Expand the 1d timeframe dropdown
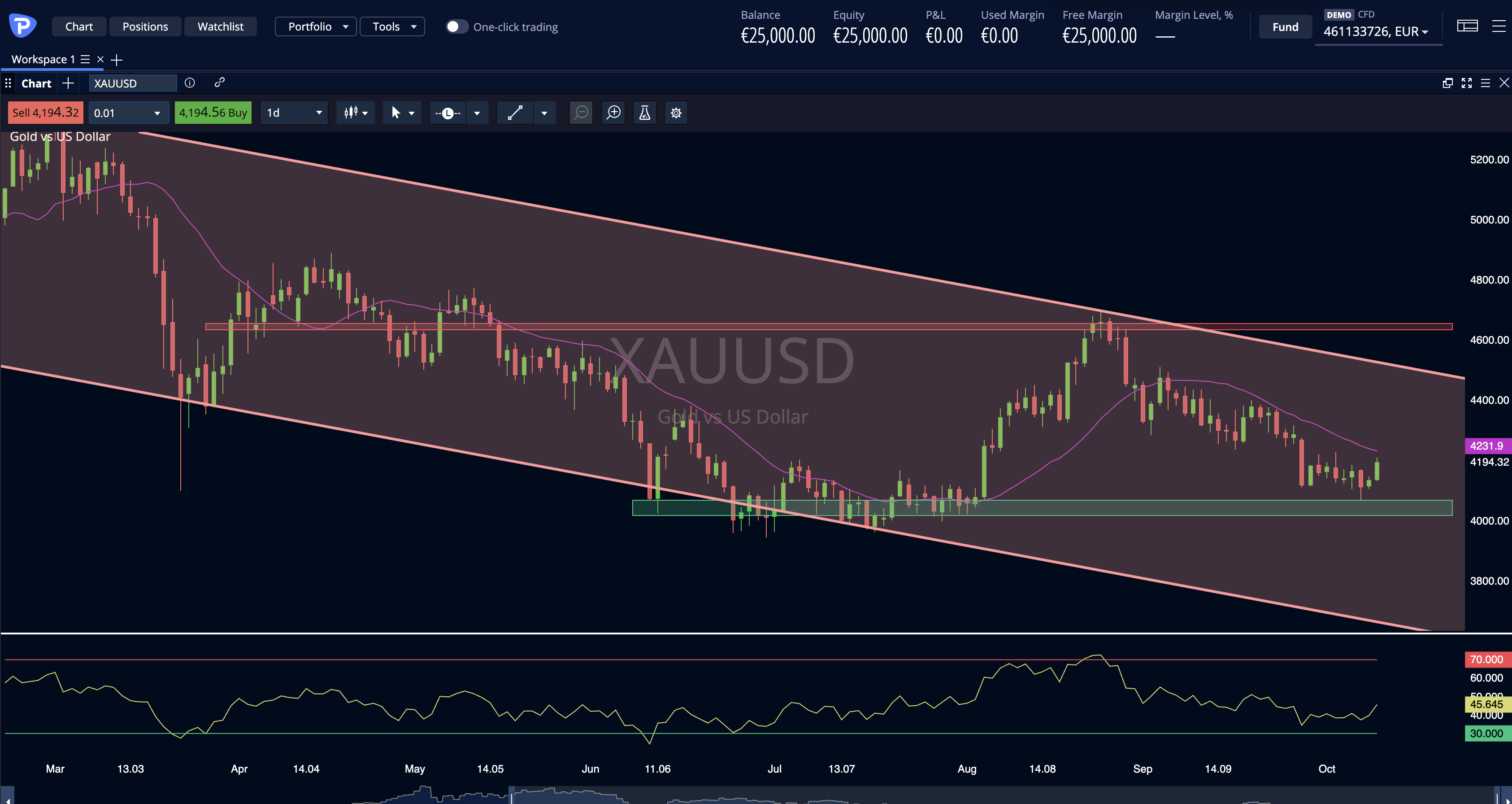 click(294, 113)
